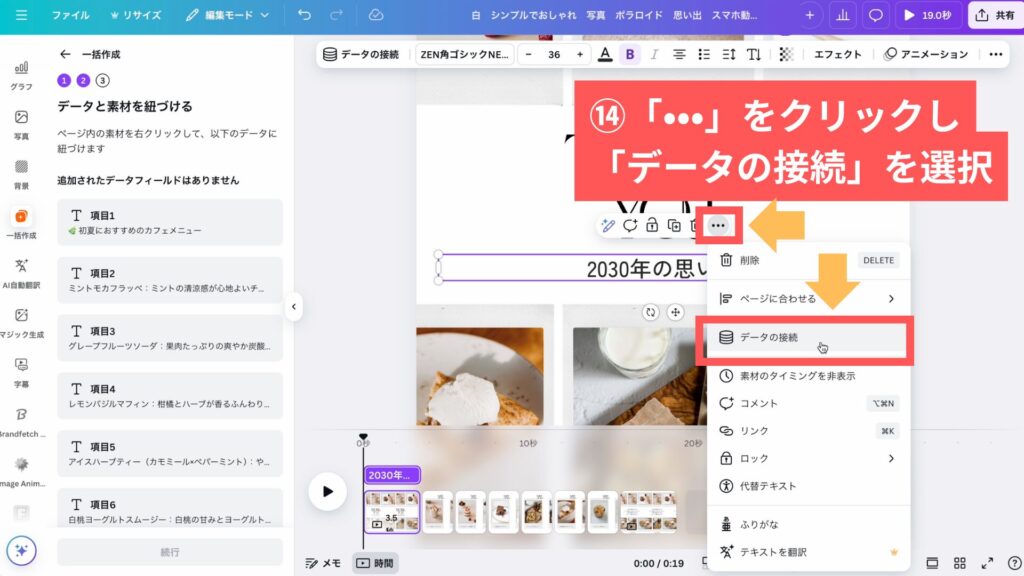The image size is (1024, 576).
Task: Play the timeline
Action: point(327,491)
